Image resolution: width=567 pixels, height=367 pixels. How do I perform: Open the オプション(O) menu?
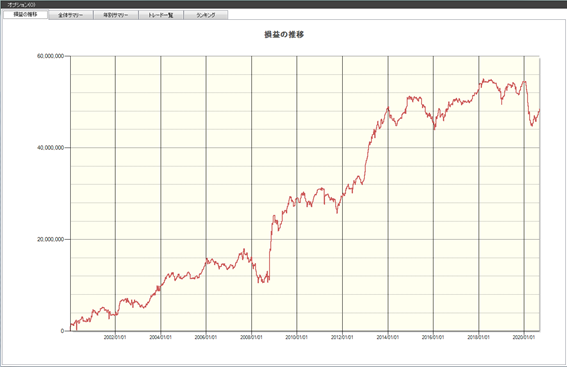pos(21,5)
